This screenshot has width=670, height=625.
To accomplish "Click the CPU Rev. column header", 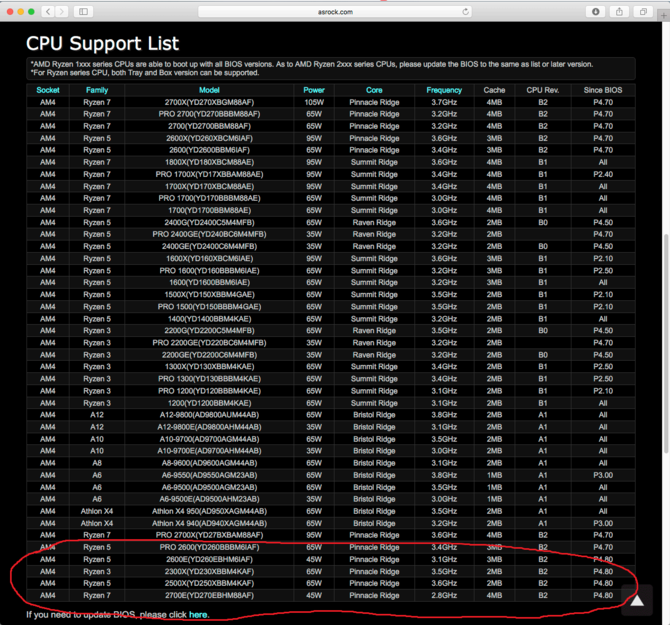I will click(x=543, y=90).
